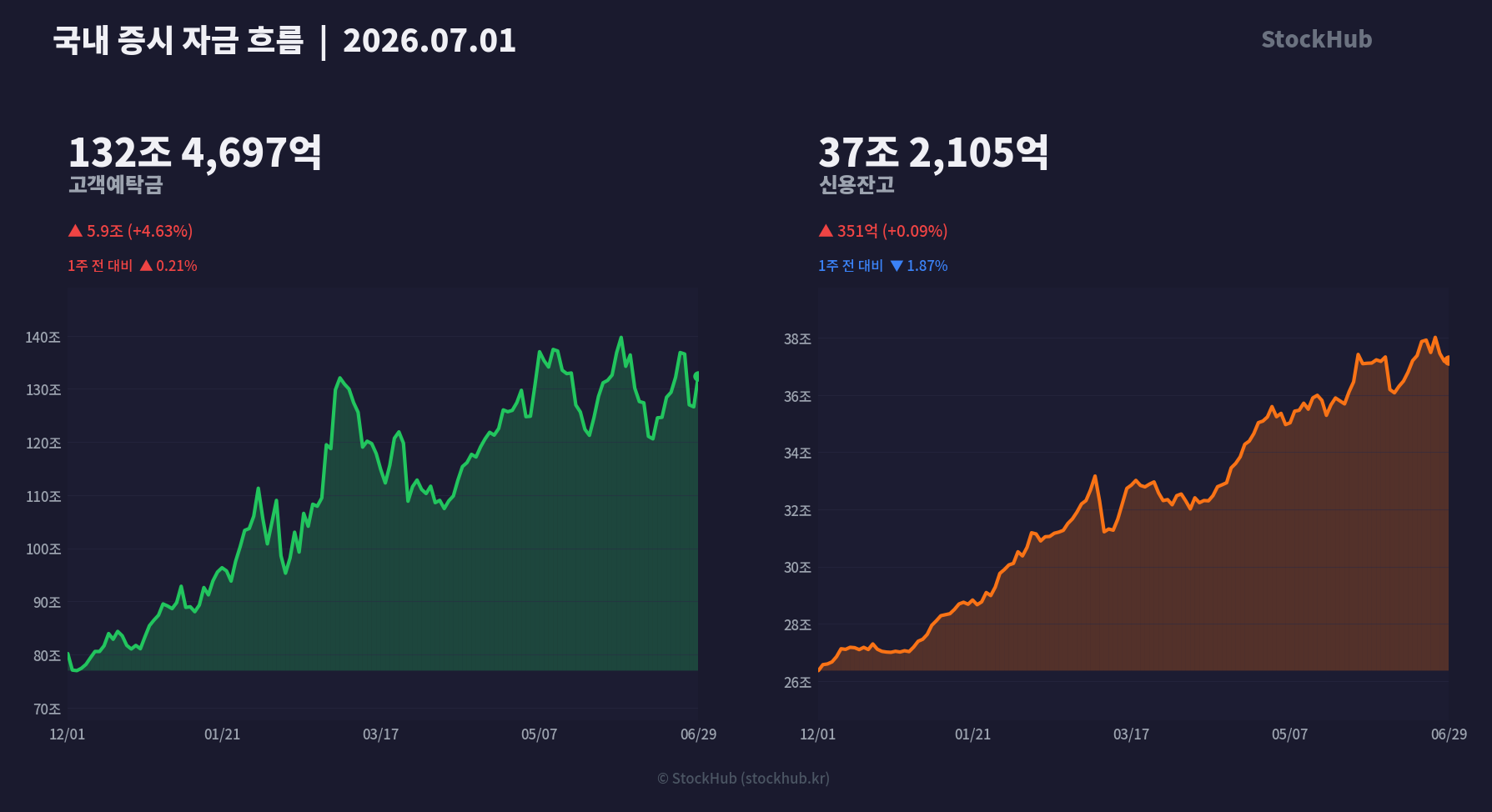This screenshot has width=1492, height=812.
Task: Click the '고객예탁금' label
Action: (116, 184)
